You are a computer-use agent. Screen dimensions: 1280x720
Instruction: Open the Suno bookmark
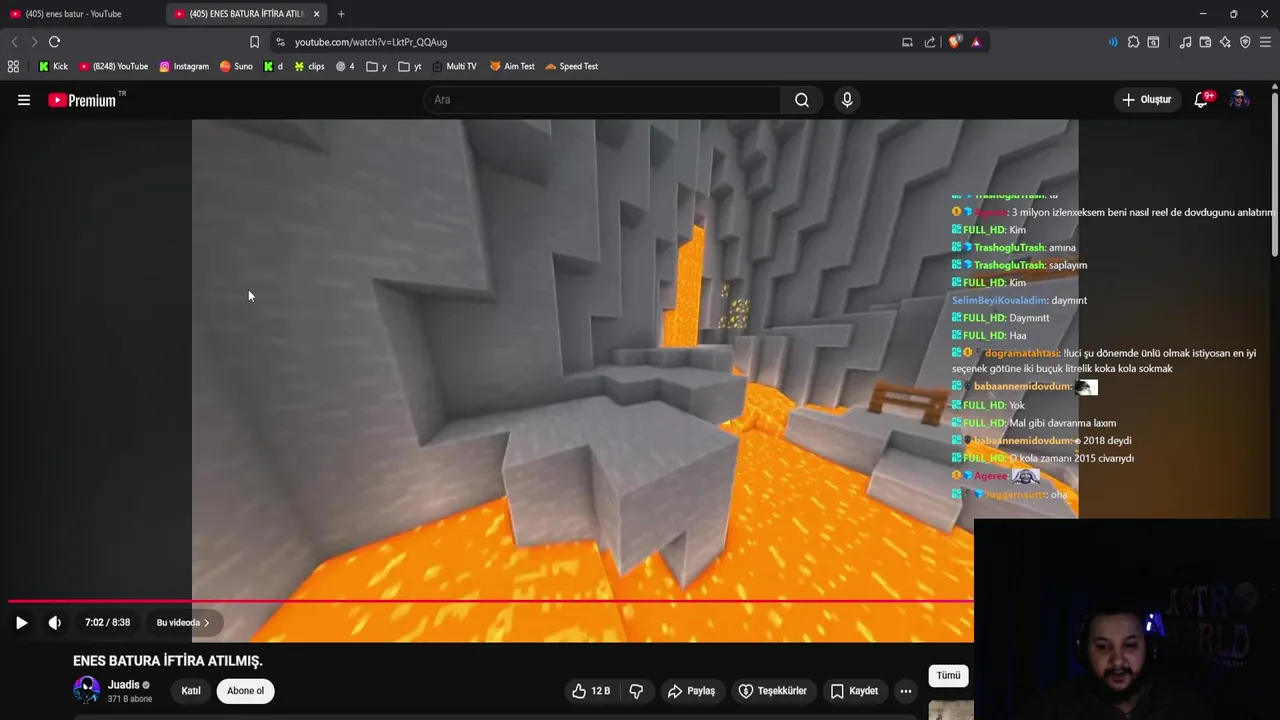pyautogui.click(x=236, y=67)
